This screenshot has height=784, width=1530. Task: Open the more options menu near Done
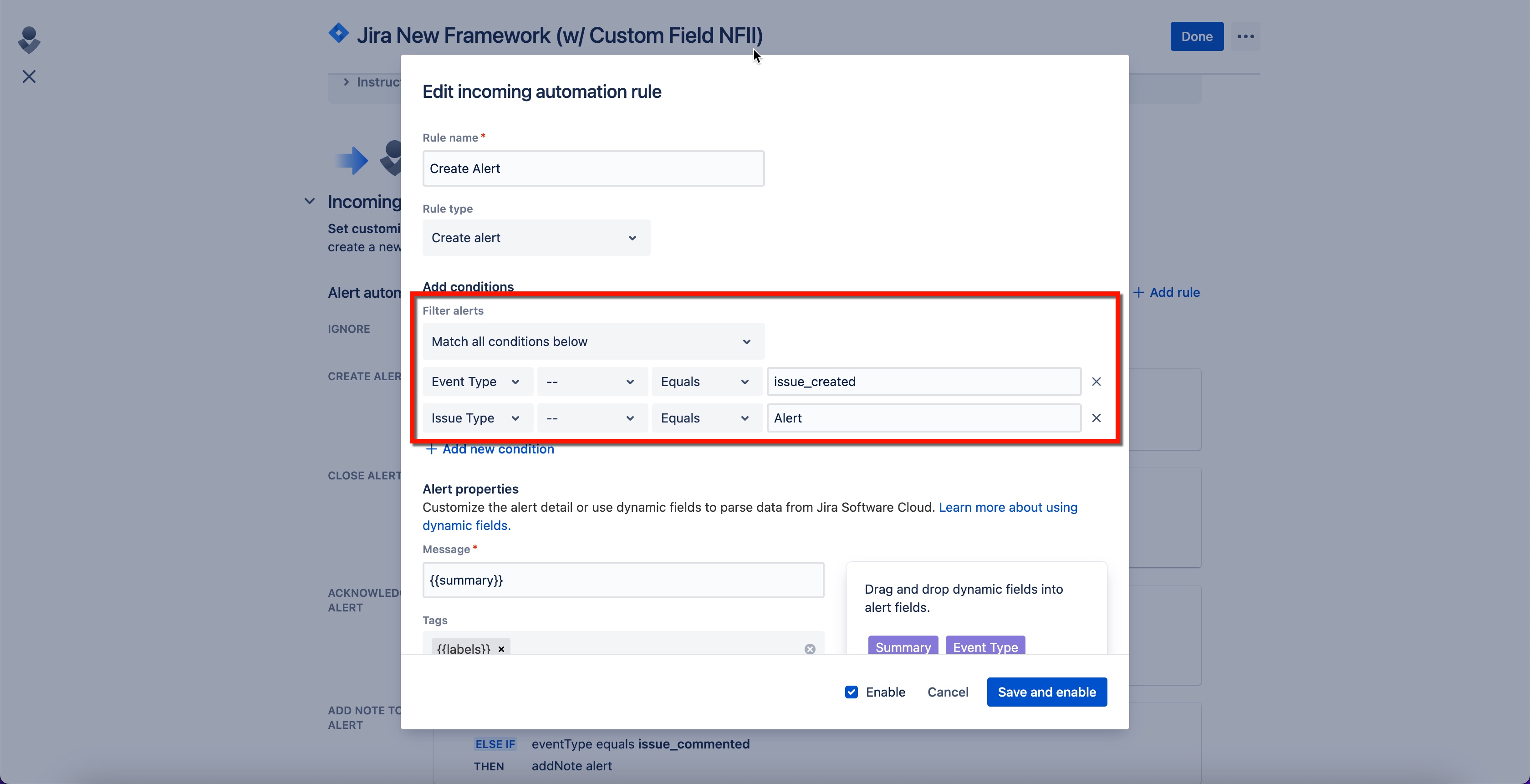coord(1245,36)
